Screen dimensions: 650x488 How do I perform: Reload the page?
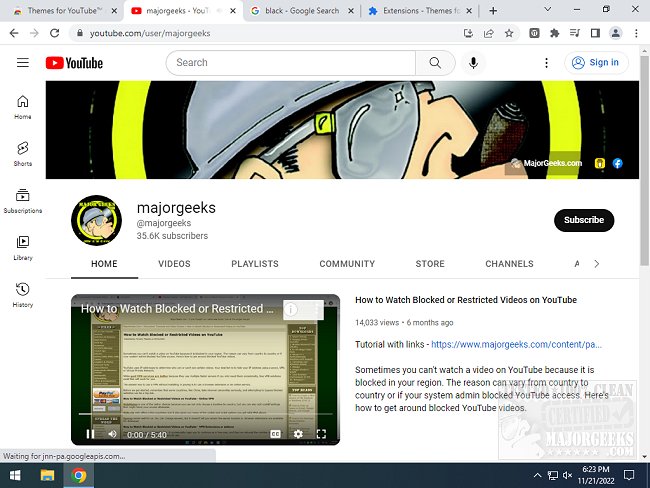tap(54, 33)
